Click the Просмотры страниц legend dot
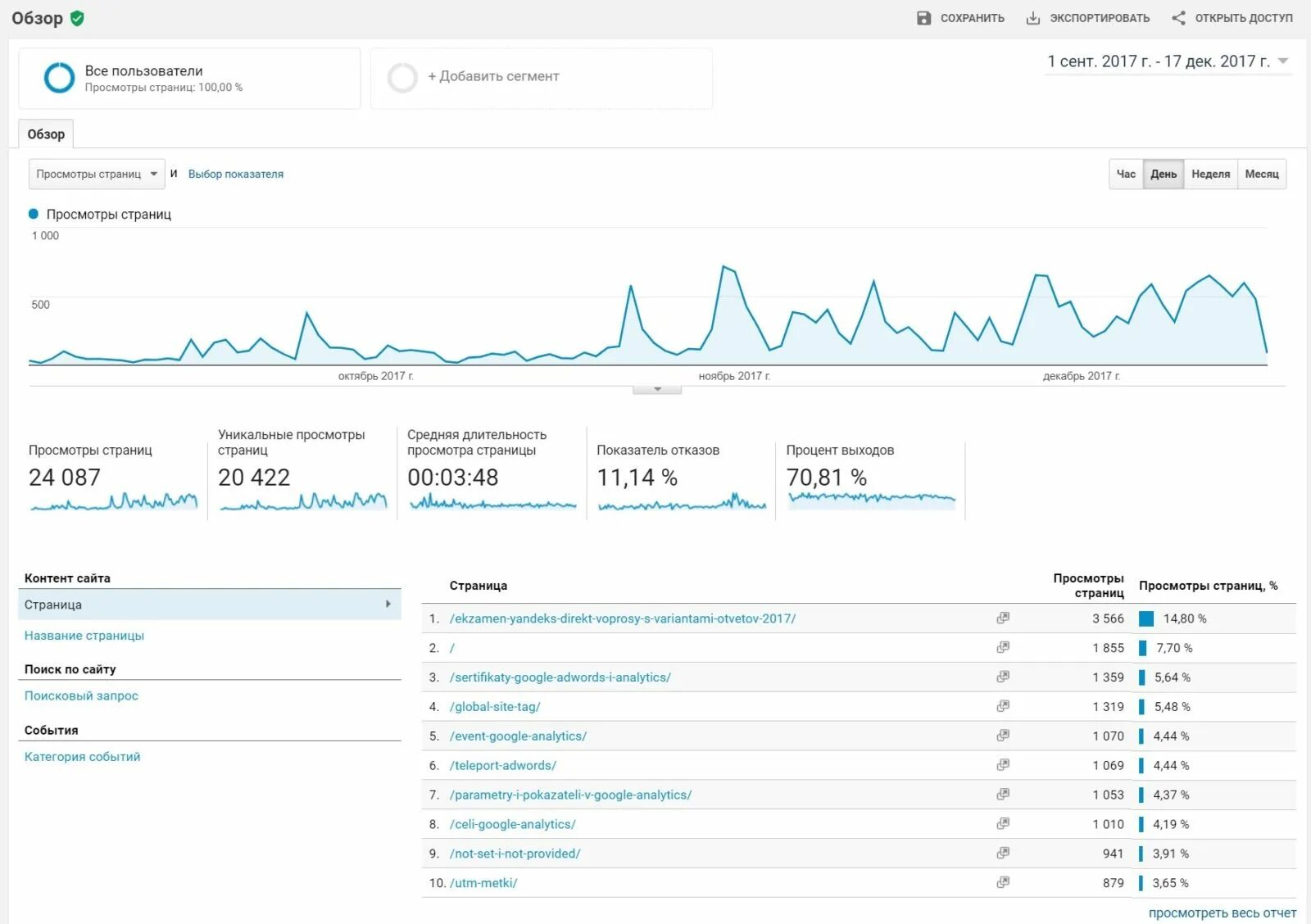The width and height of the screenshot is (1311, 924). (x=34, y=214)
